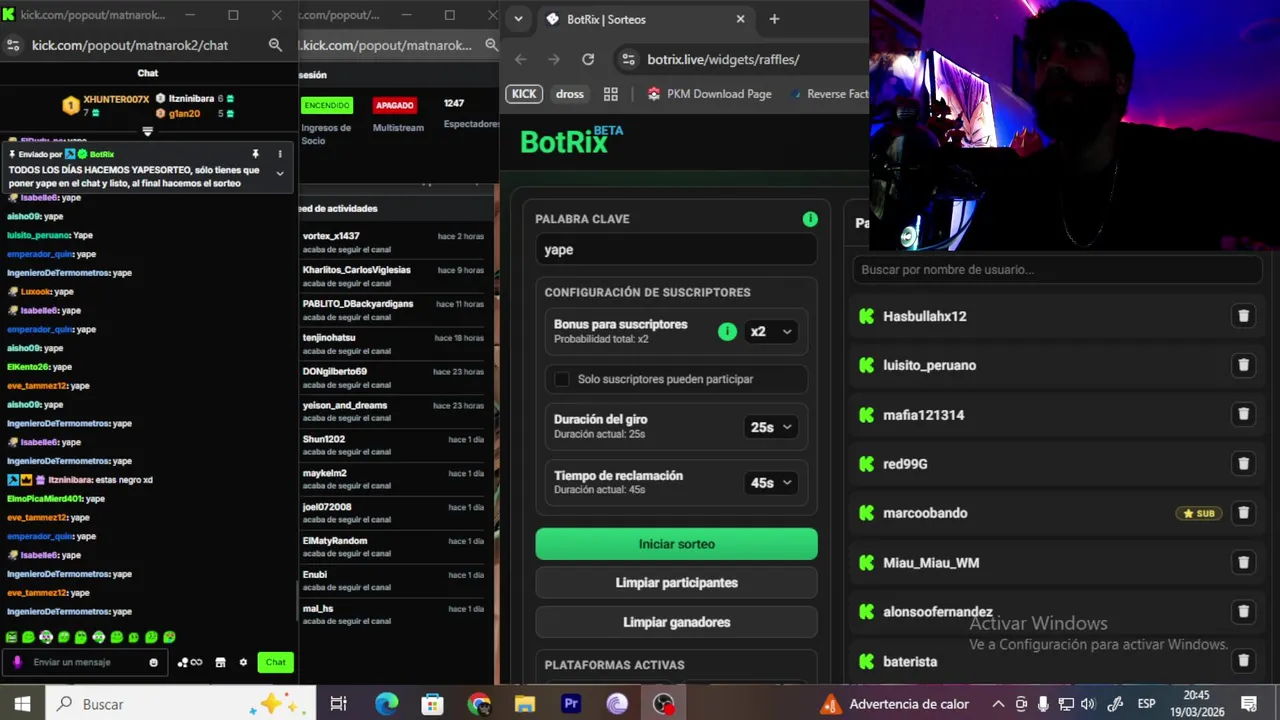Click the site info icon beside botrix.live URL

click(628, 59)
